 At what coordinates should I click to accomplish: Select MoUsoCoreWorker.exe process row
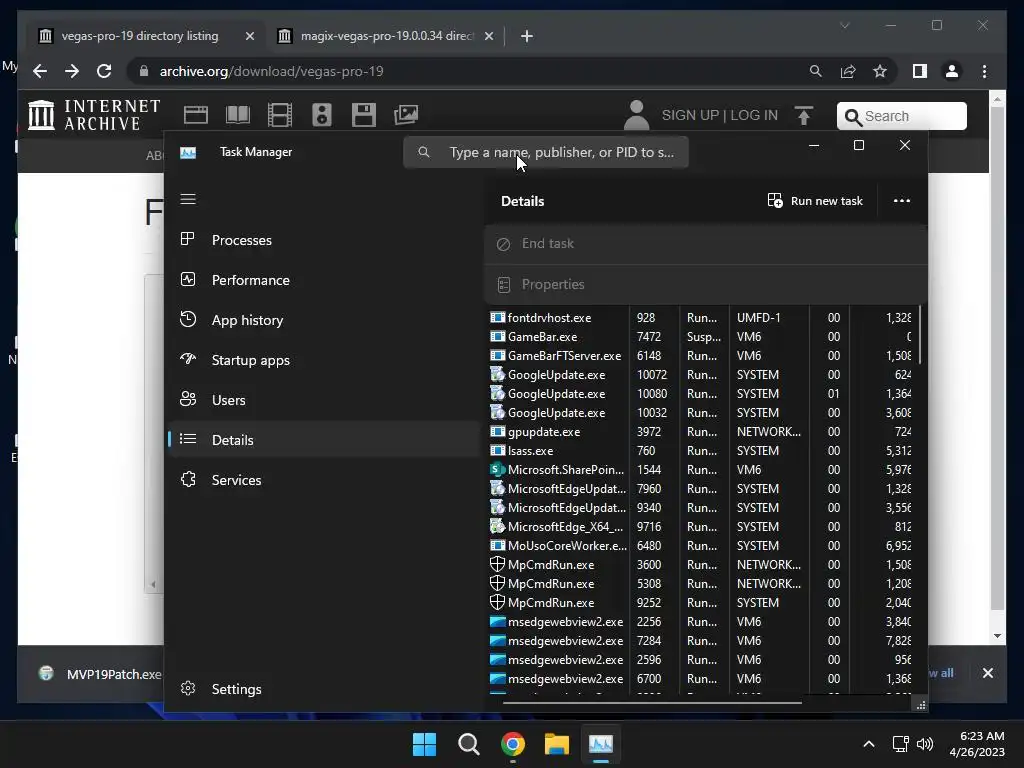pyautogui.click(x=701, y=545)
